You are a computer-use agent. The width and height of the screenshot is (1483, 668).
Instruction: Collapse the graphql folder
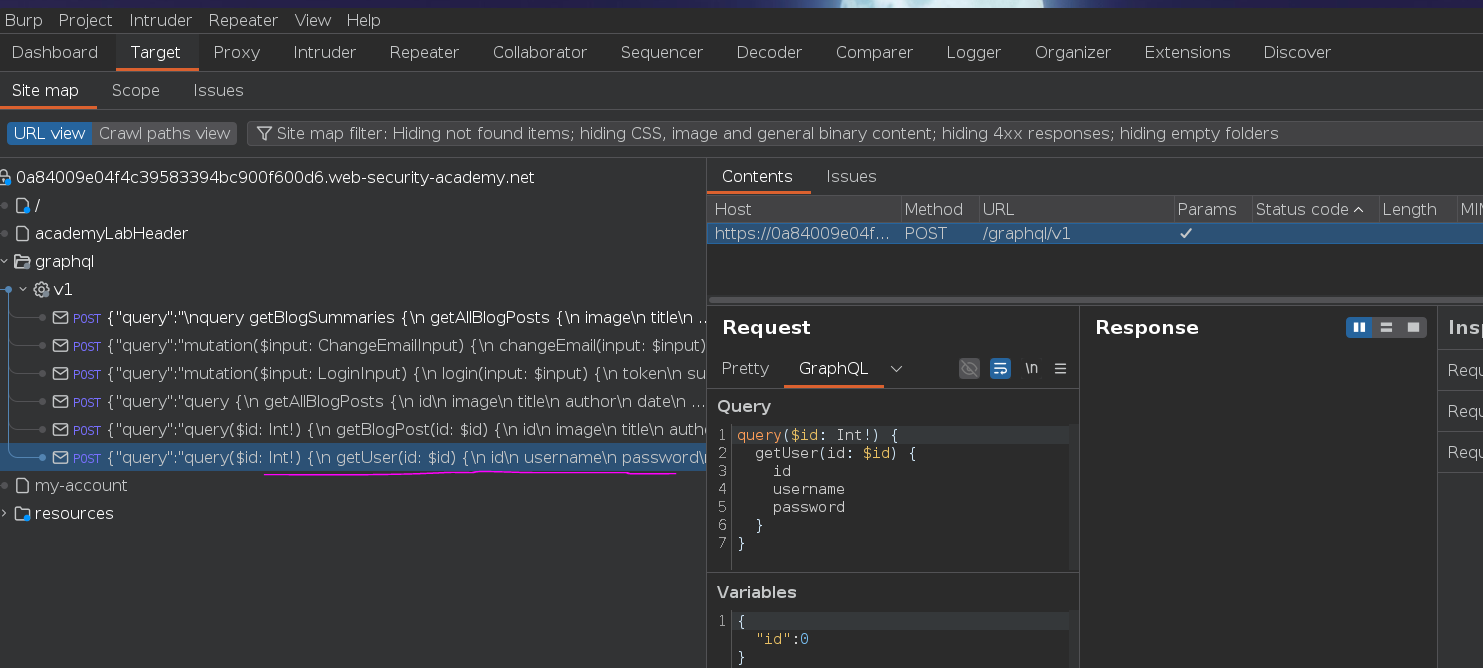click(x=5, y=261)
